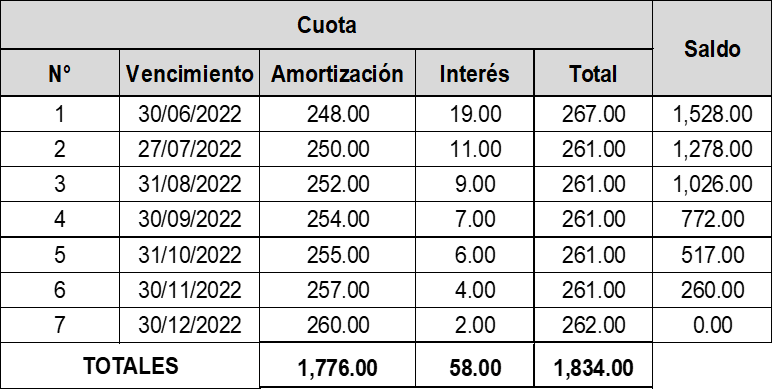Select the Cuota header cell

tap(326, 25)
